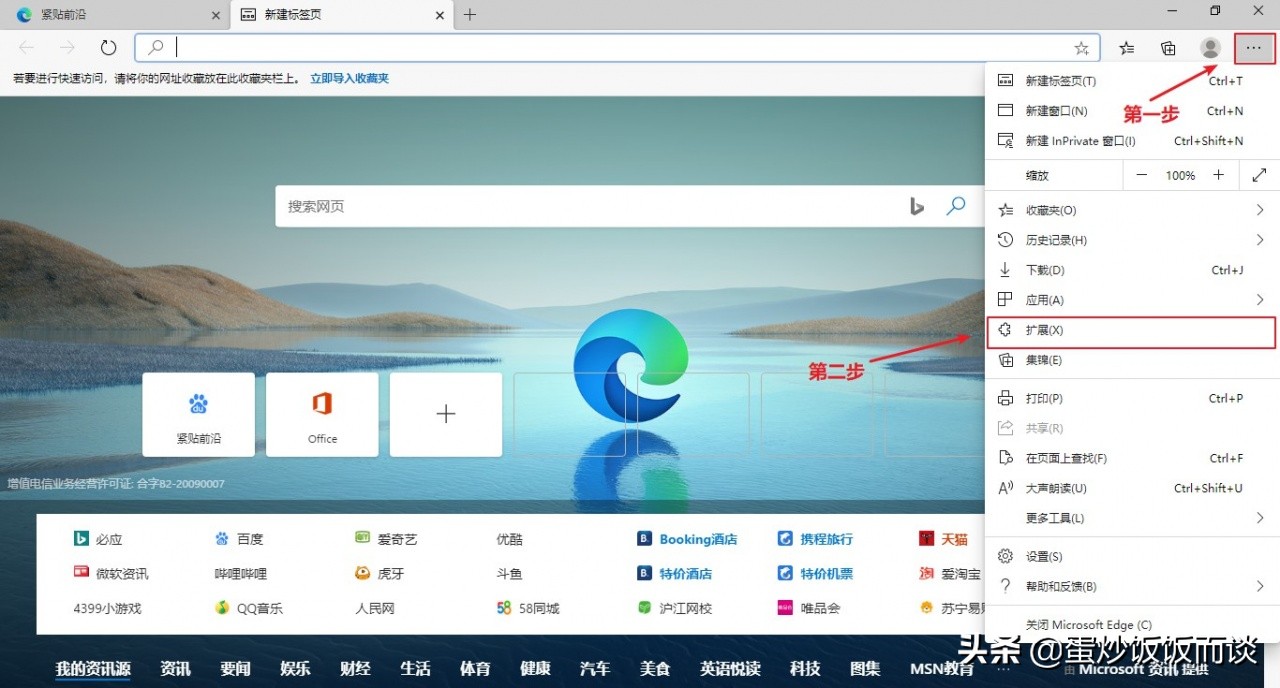This screenshot has width=1280, height=688.
Task: Open the Favorites hub icon in toolbar
Action: click(1126, 47)
